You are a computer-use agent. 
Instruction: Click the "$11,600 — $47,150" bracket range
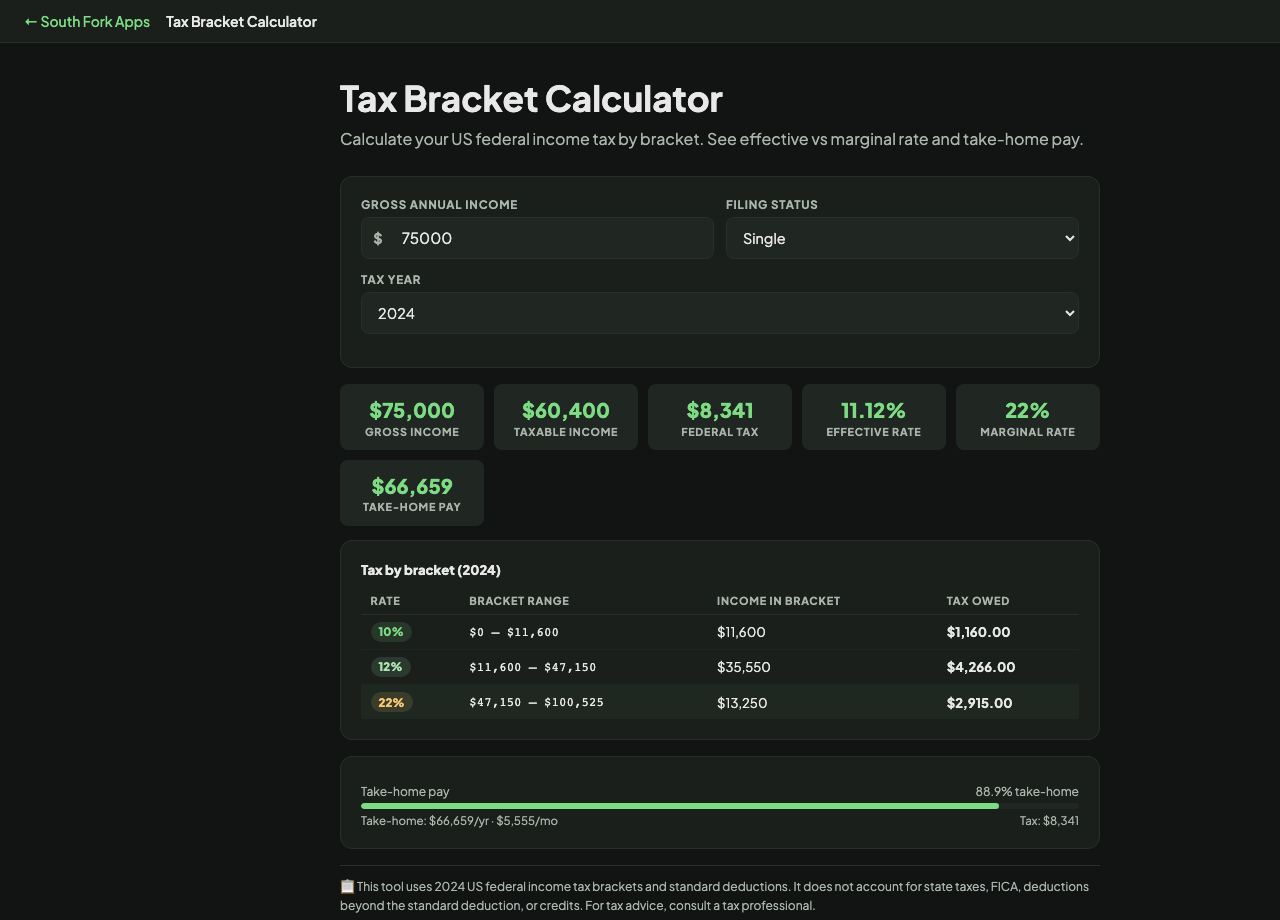point(533,667)
